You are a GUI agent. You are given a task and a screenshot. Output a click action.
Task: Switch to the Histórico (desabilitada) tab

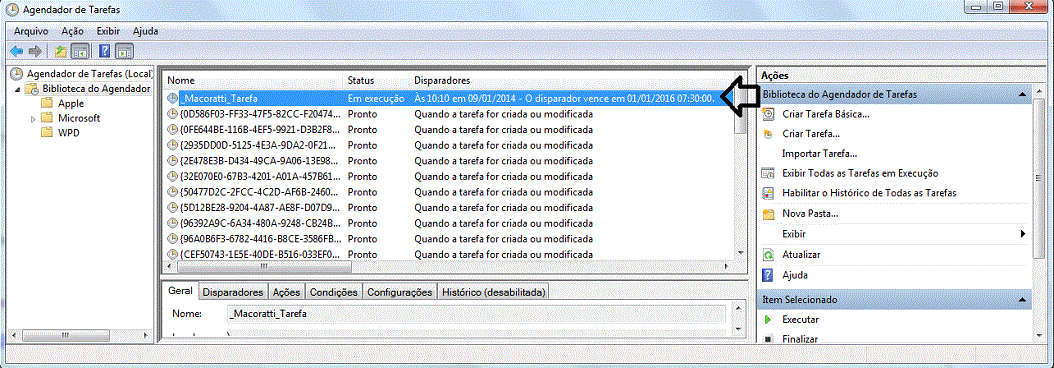(x=493, y=293)
